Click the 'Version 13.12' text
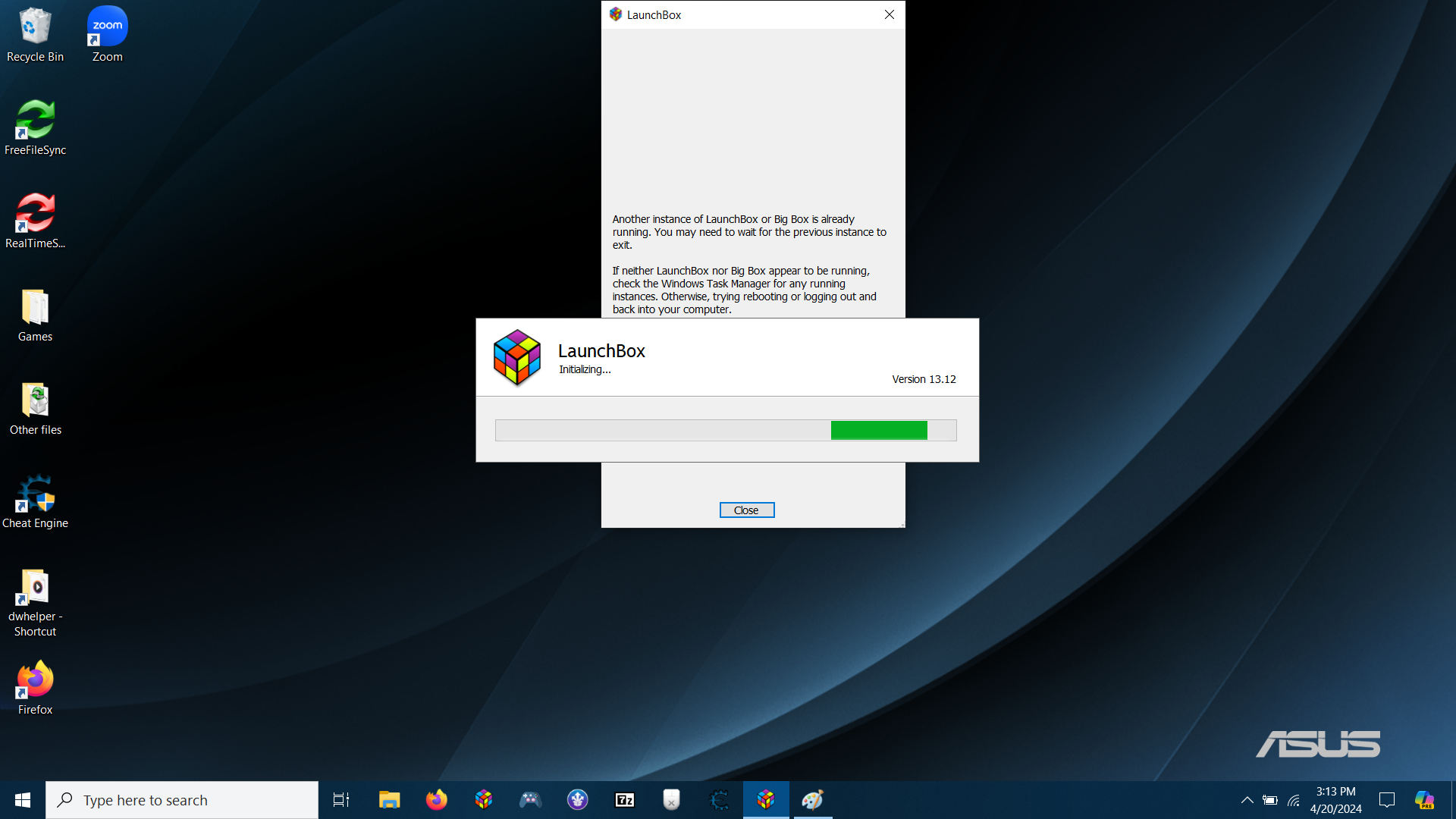Viewport: 1456px width, 819px height. [x=924, y=379]
